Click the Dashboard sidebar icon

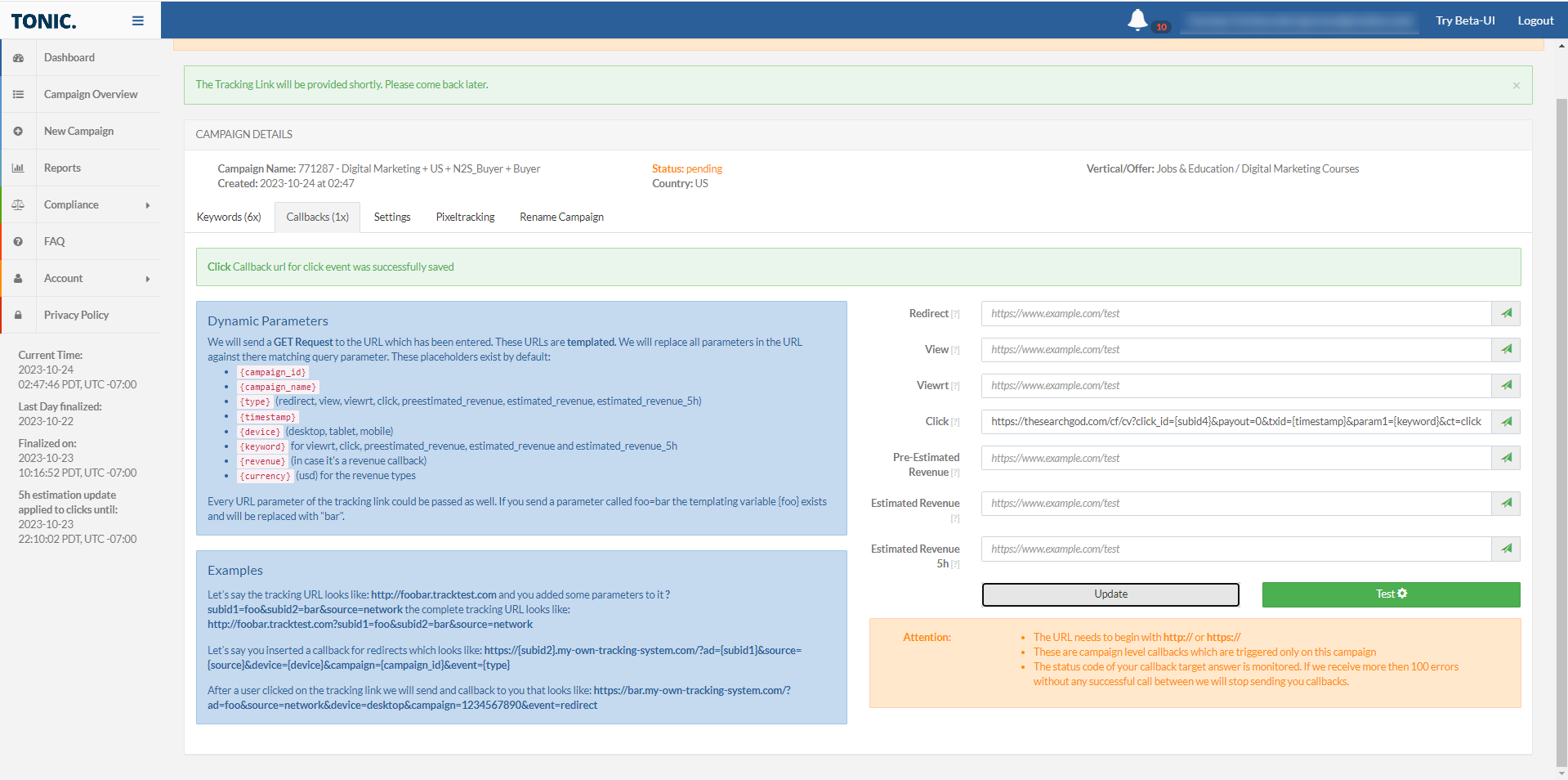click(18, 58)
